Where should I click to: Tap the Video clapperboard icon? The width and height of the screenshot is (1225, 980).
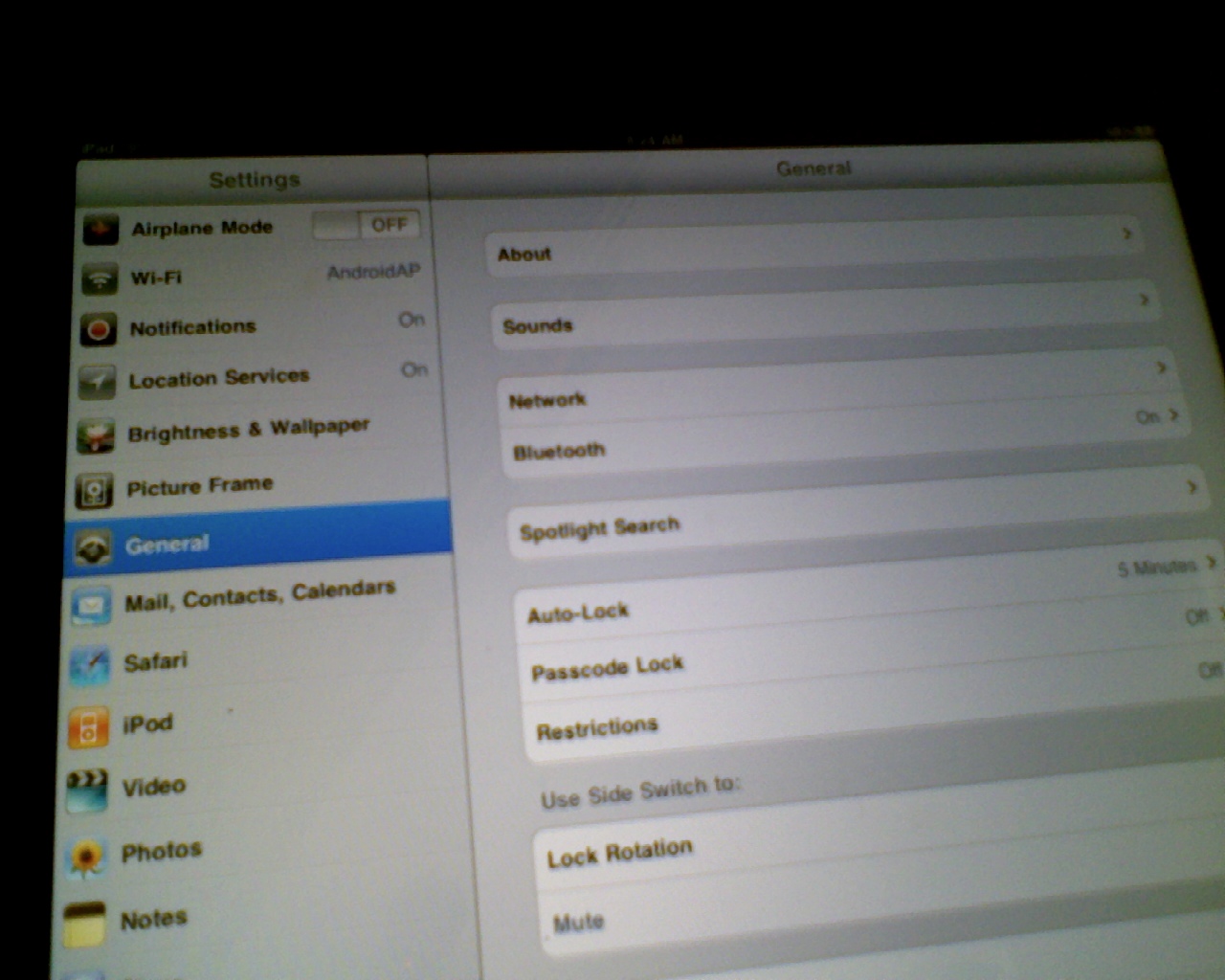click(x=87, y=791)
